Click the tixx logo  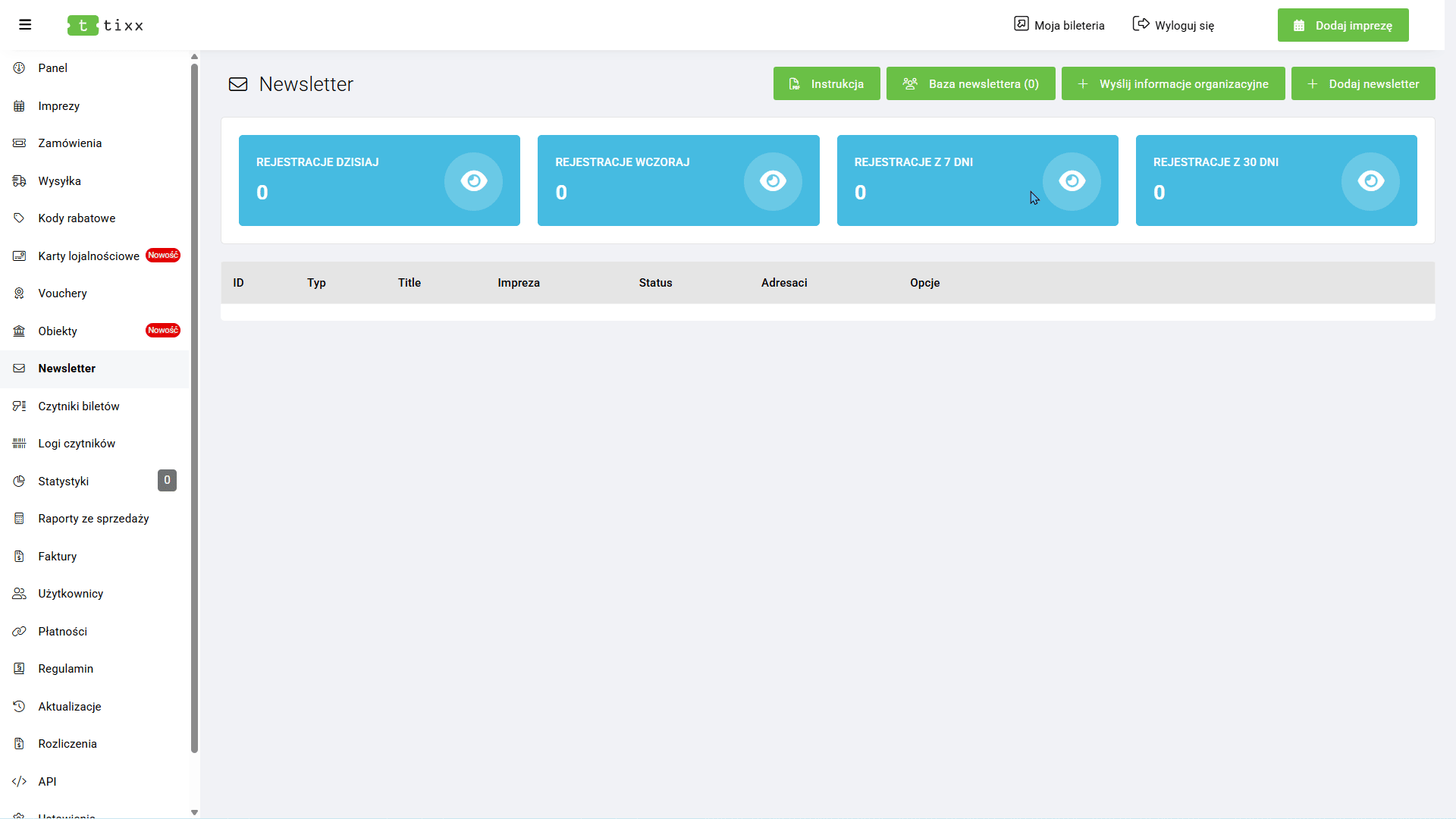(105, 25)
